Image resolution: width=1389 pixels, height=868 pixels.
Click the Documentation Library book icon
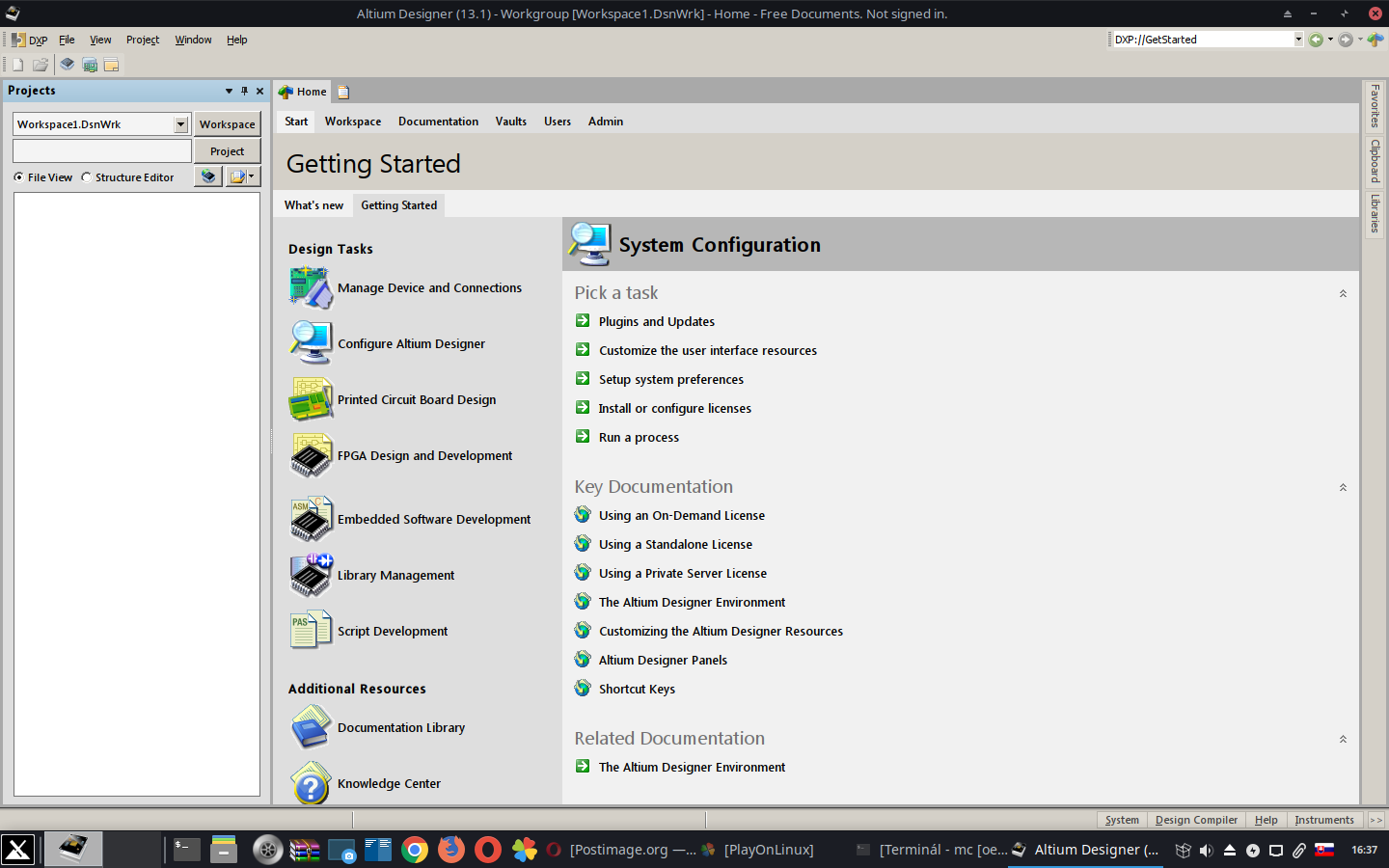[x=311, y=727]
